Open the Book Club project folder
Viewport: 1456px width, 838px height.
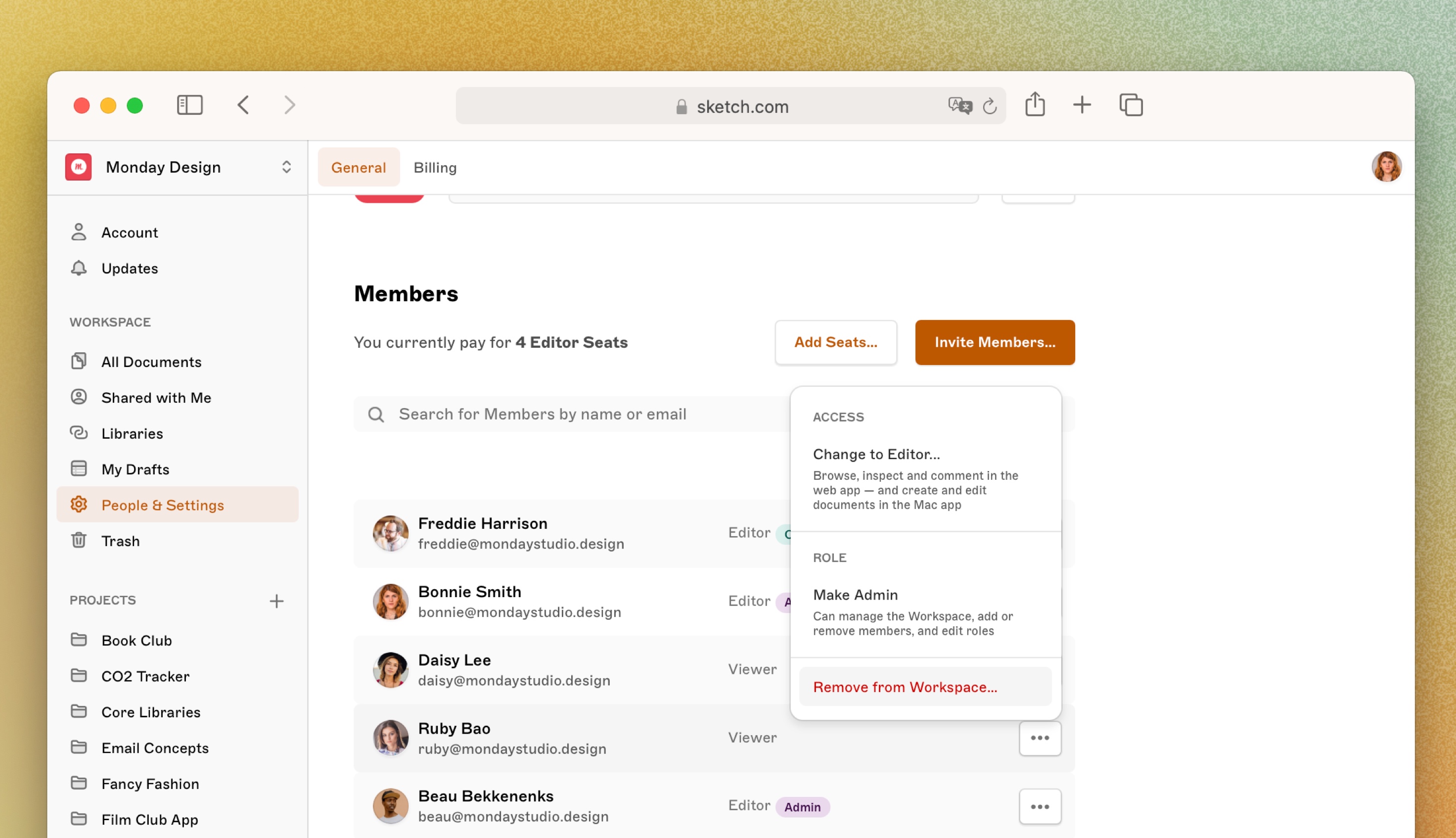(x=177, y=640)
